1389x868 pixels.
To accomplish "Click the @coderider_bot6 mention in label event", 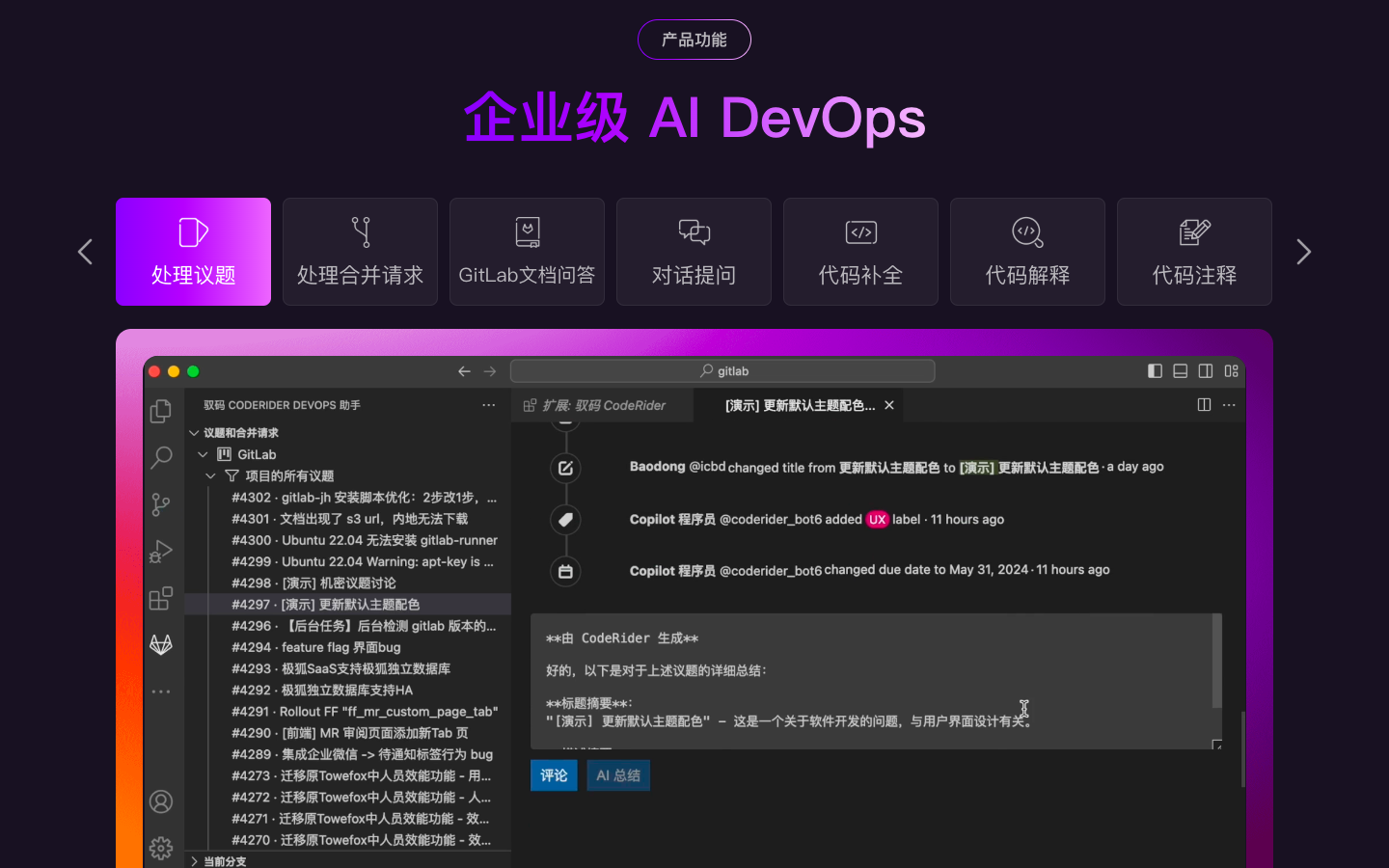I will 771,520.
